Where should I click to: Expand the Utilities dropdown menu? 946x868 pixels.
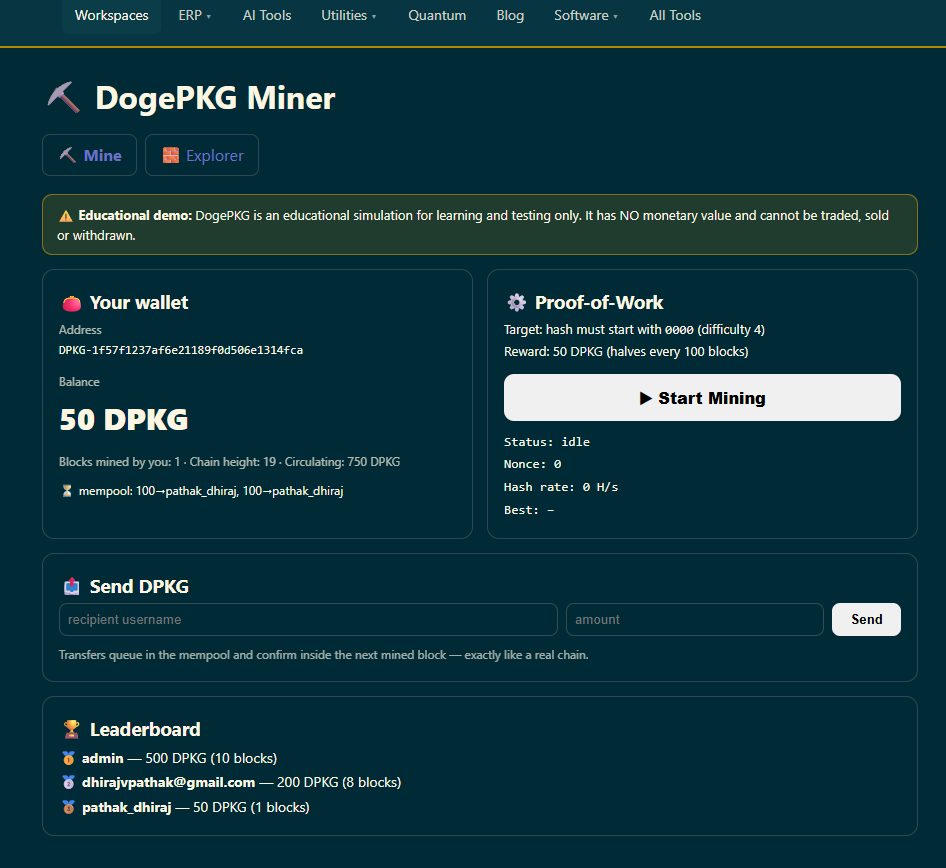coord(349,16)
